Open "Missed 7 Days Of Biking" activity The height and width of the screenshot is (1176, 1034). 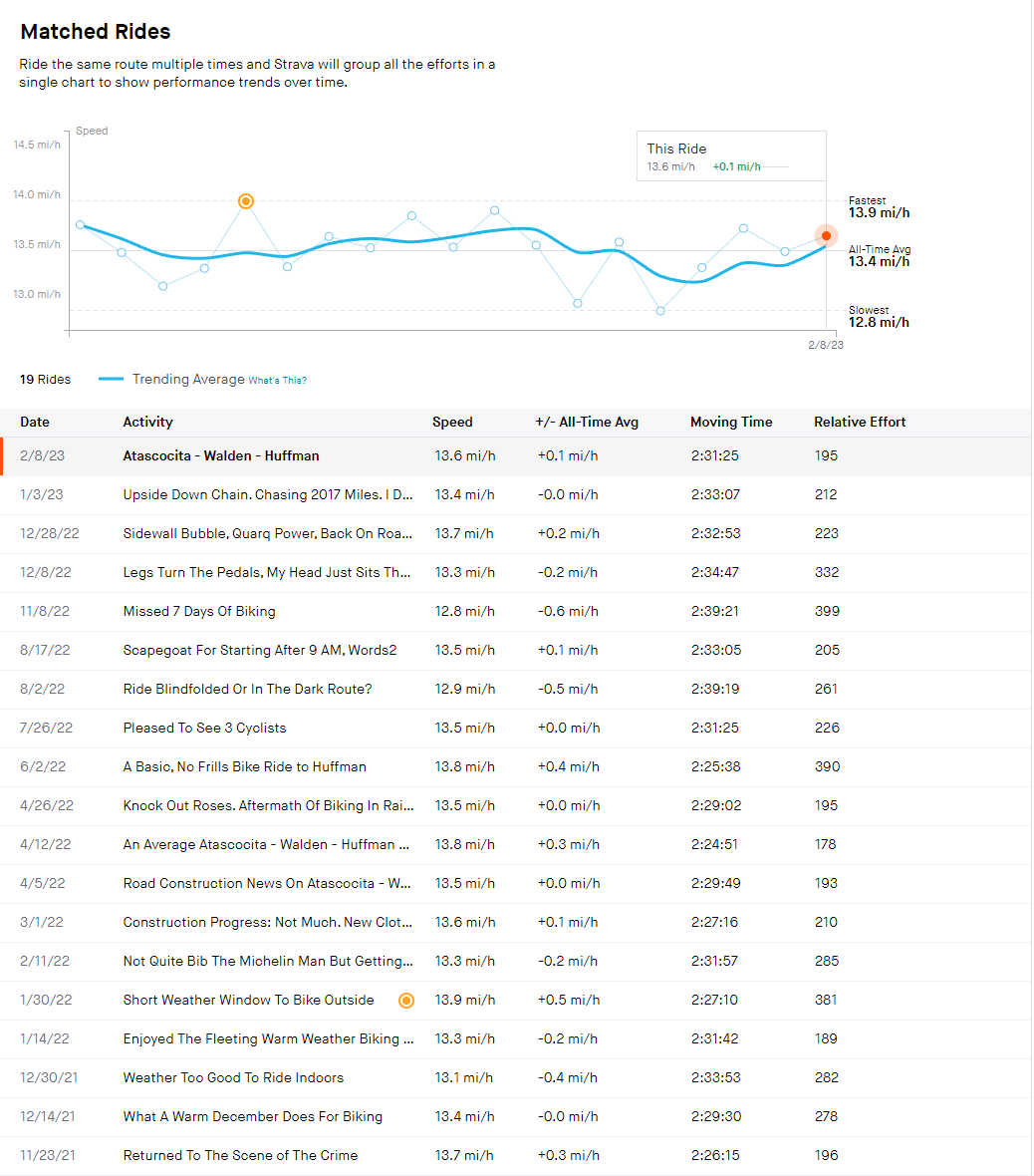click(199, 611)
